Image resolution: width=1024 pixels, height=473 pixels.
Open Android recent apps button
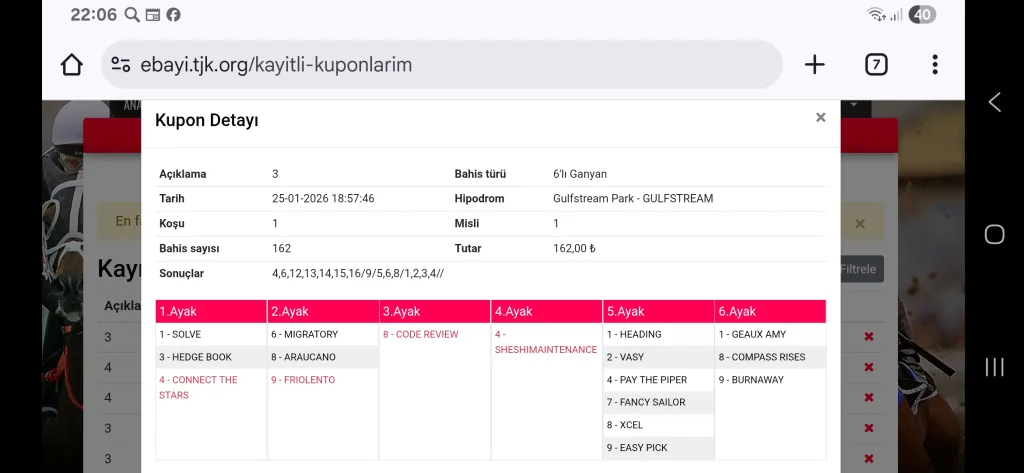click(994, 366)
